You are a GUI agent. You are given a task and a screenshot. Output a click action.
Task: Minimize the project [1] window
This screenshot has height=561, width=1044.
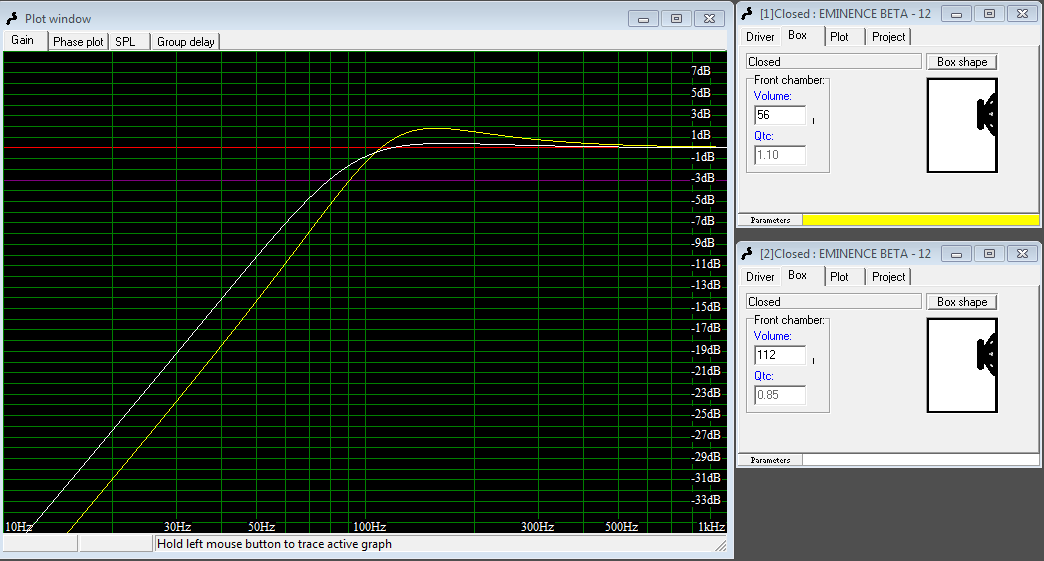tap(956, 14)
